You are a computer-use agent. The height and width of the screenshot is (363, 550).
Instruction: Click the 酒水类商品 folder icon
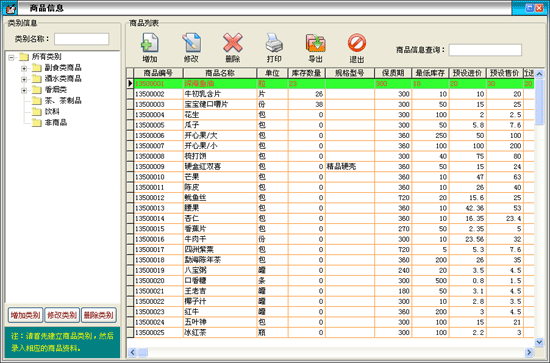[37, 79]
